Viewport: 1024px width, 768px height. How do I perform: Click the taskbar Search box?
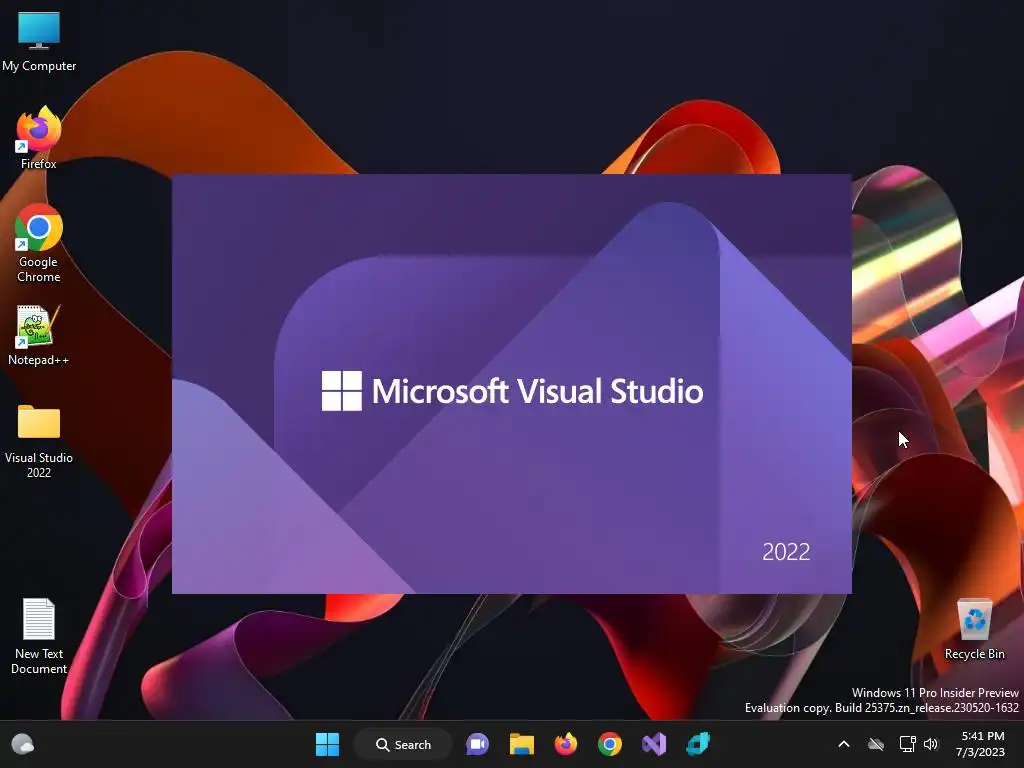pyautogui.click(x=404, y=744)
